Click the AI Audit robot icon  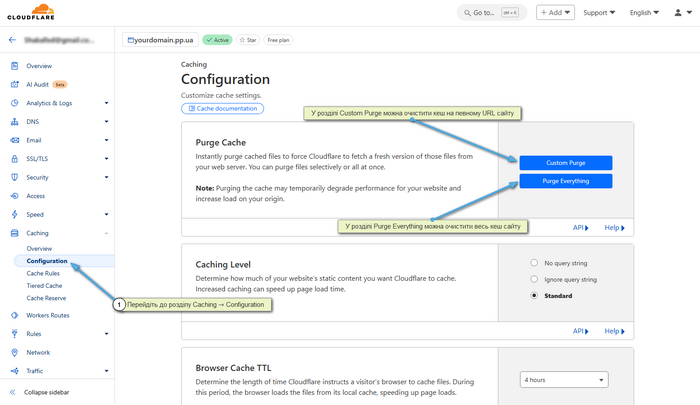pos(14,84)
